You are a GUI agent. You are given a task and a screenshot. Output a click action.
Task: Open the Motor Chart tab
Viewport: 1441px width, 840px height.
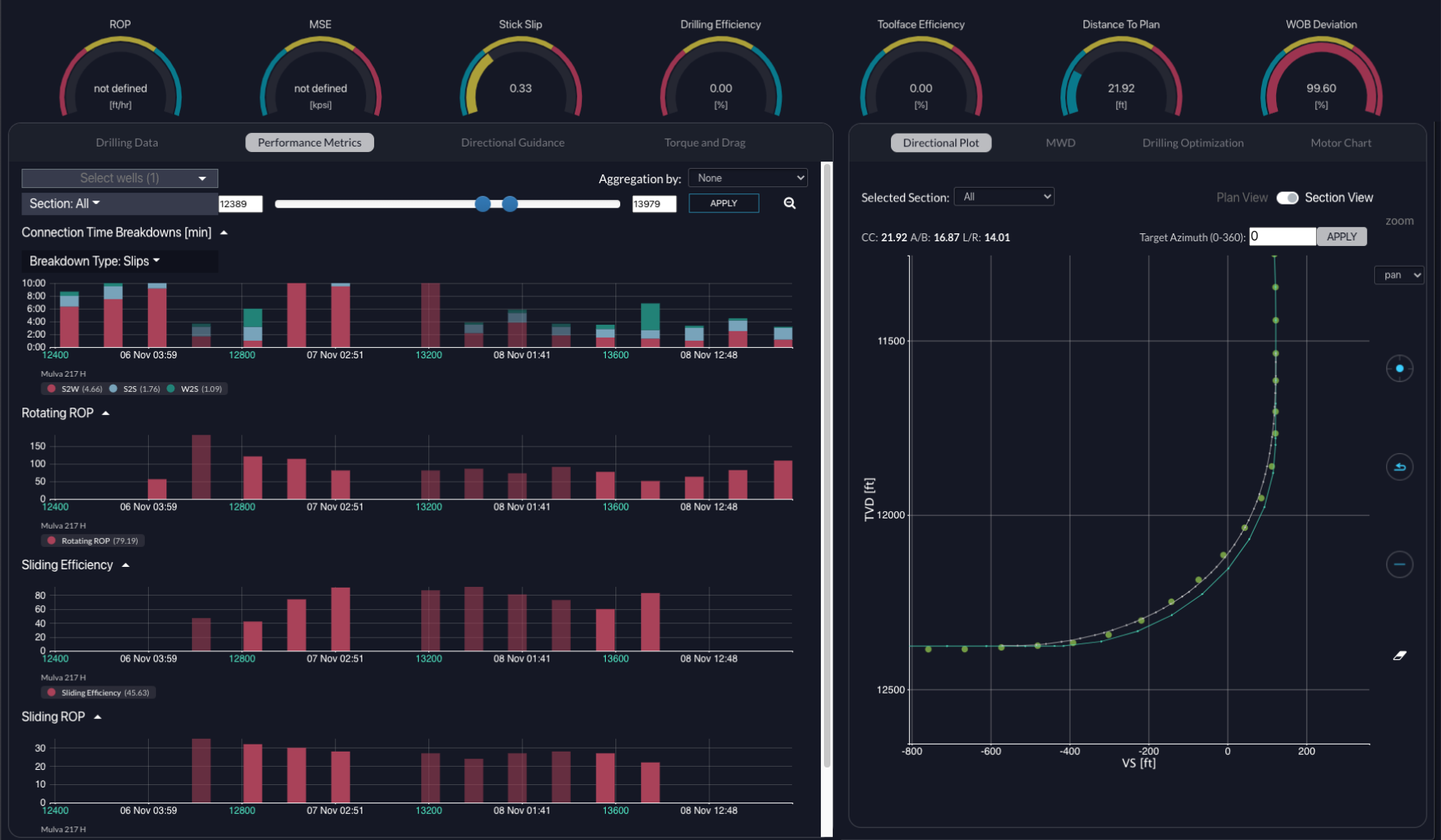click(1341, 143)
